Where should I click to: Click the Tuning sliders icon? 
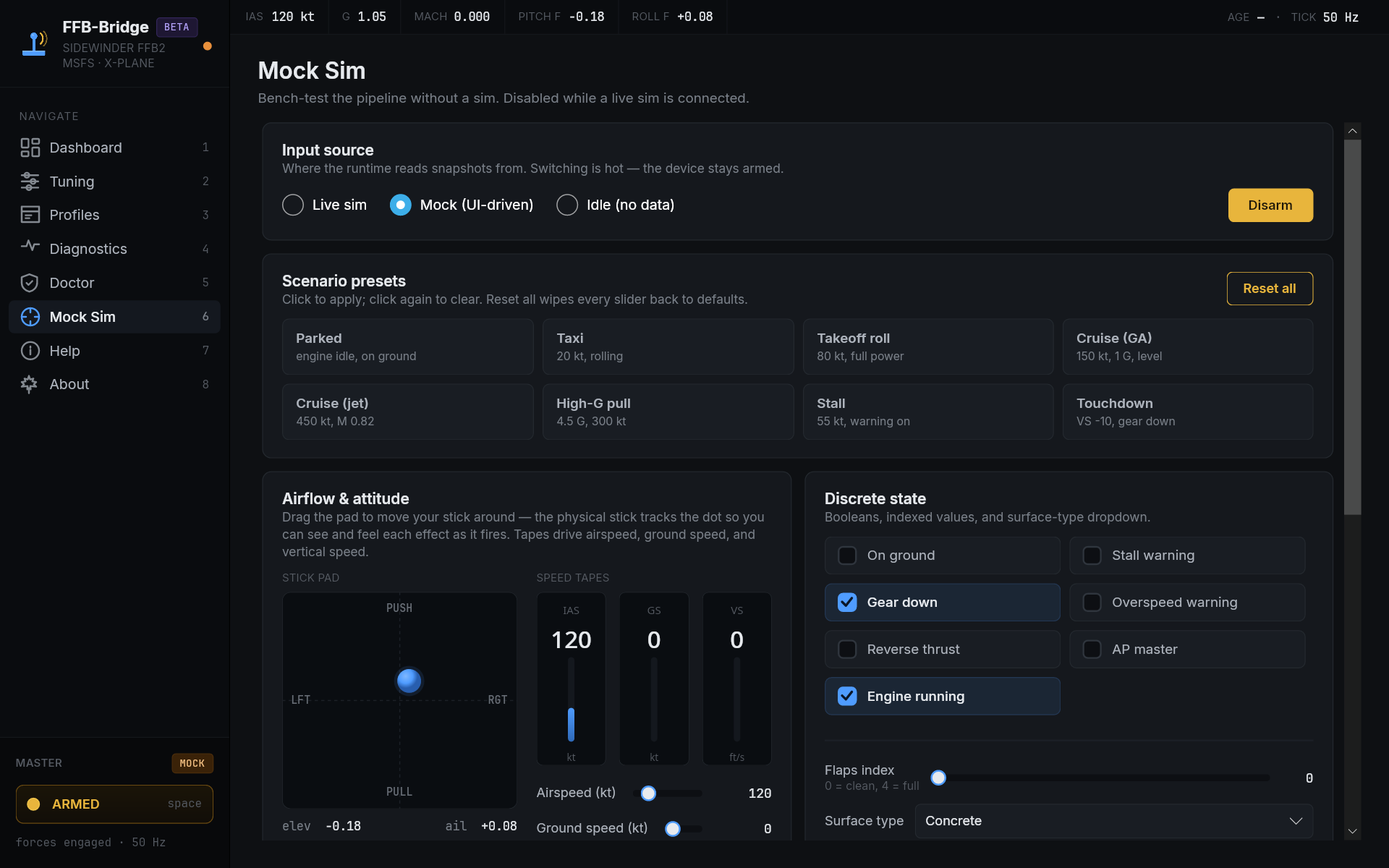[30, 182]
